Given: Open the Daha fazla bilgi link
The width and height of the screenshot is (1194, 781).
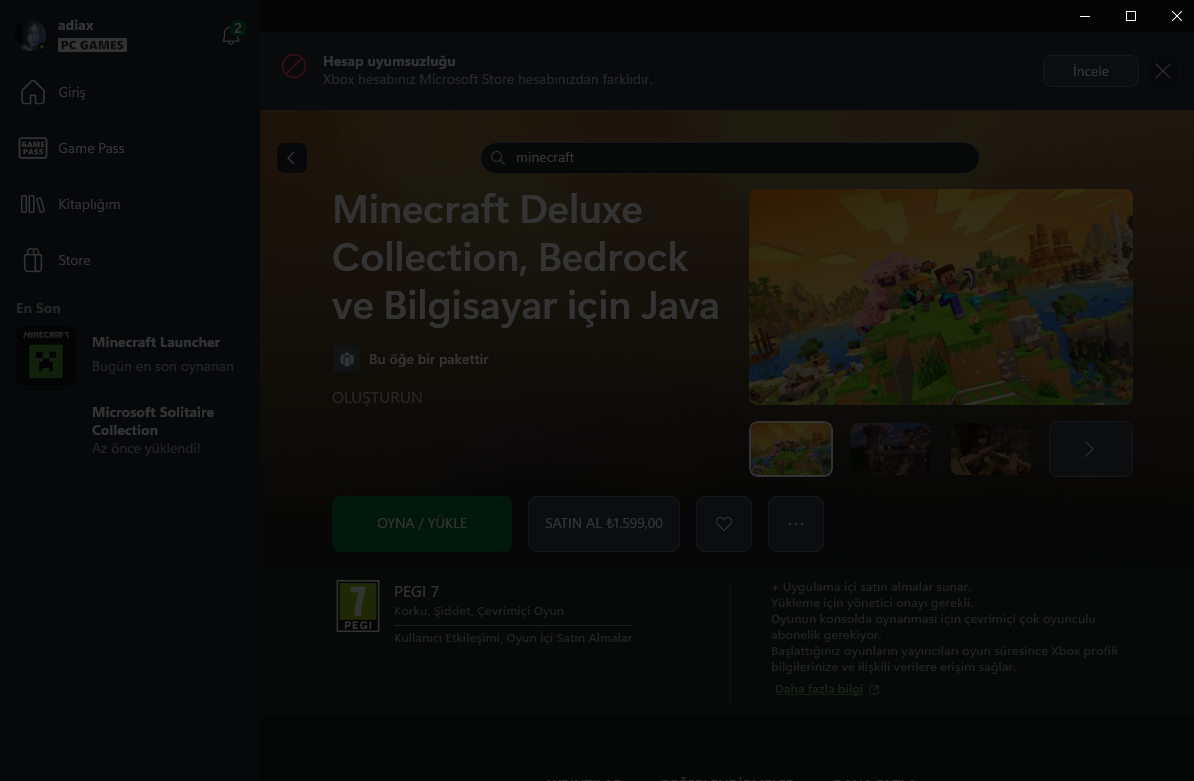Looking at the screenshot, I should (x=819, y=689).
